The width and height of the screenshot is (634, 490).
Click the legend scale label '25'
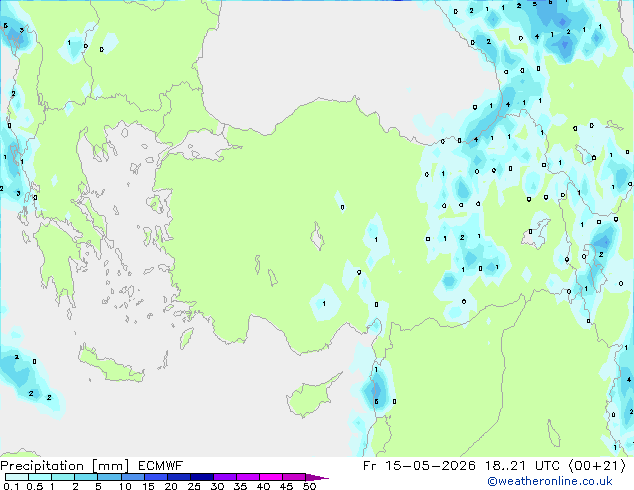(194, 486)
